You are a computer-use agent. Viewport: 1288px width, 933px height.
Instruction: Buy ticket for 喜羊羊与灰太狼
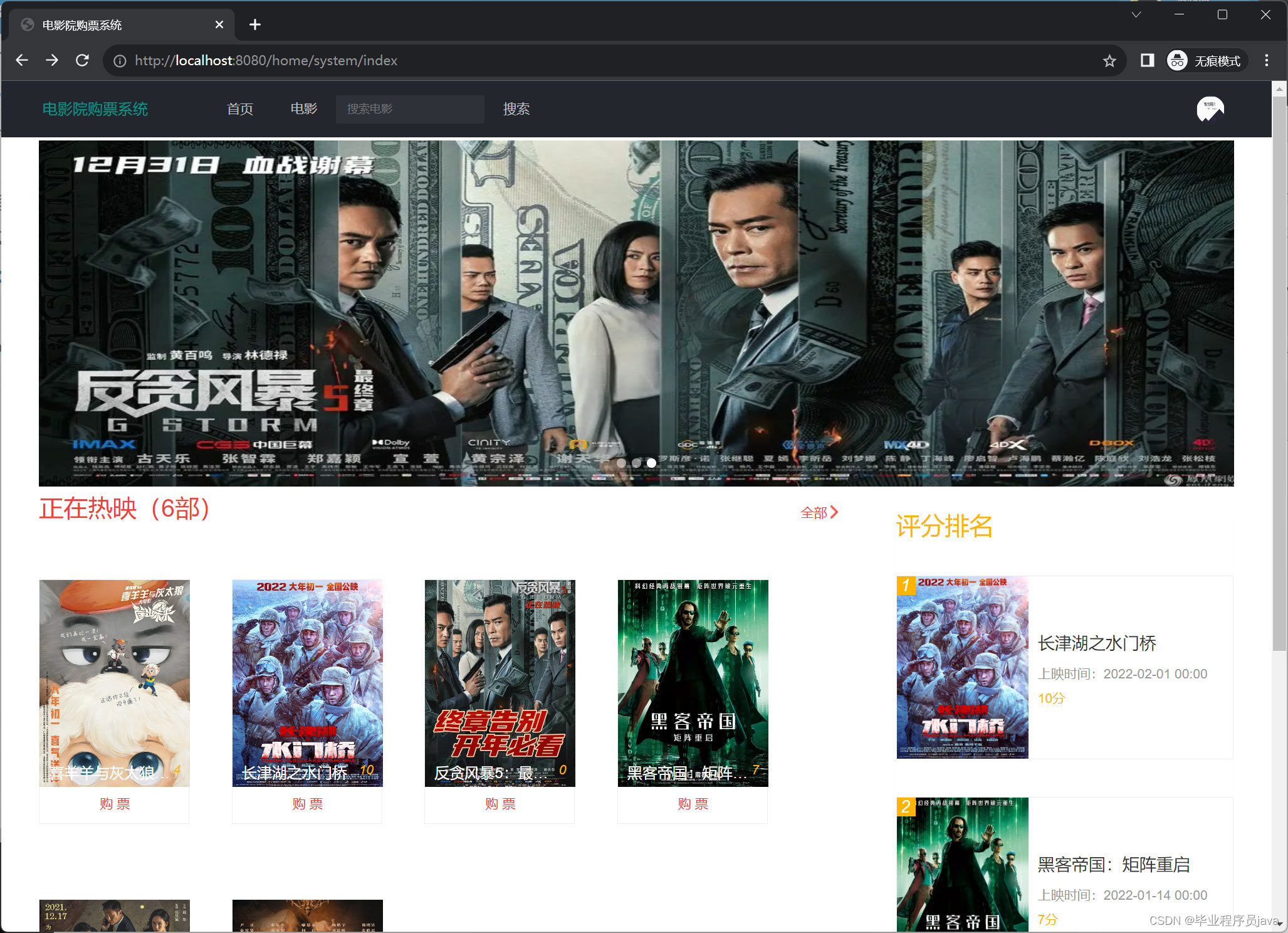(x=114, y=804)
